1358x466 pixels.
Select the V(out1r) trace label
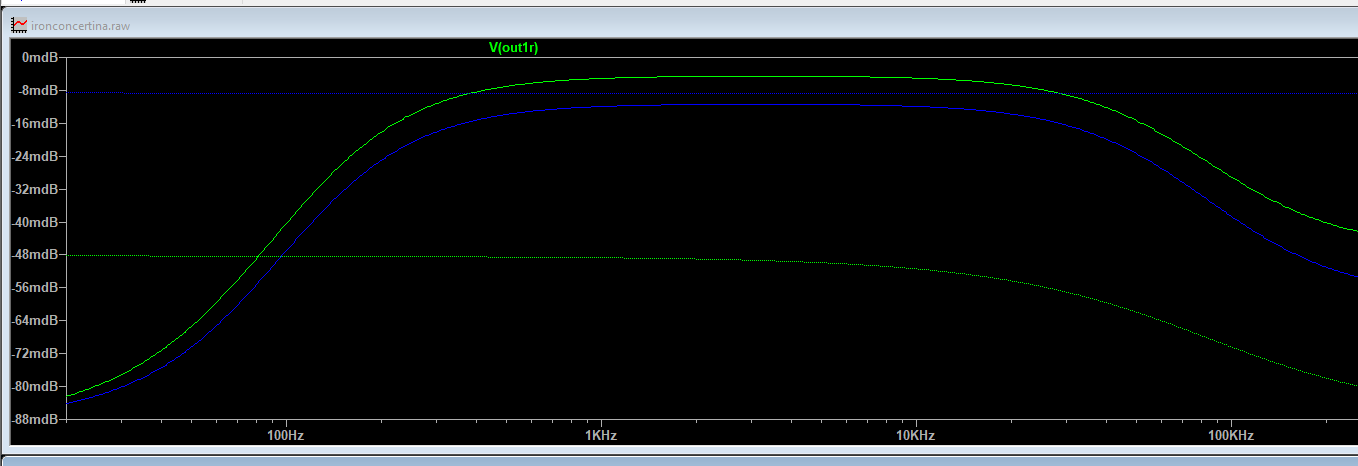[x=513, y=47]
